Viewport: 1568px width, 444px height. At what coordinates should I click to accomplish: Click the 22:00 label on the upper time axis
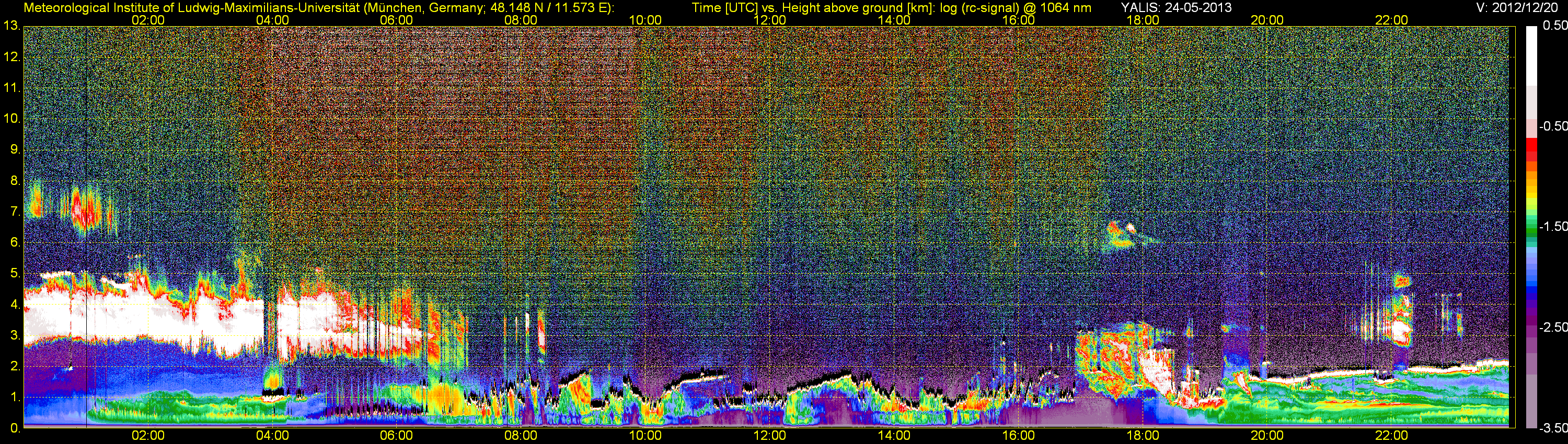coord(1391,20)
